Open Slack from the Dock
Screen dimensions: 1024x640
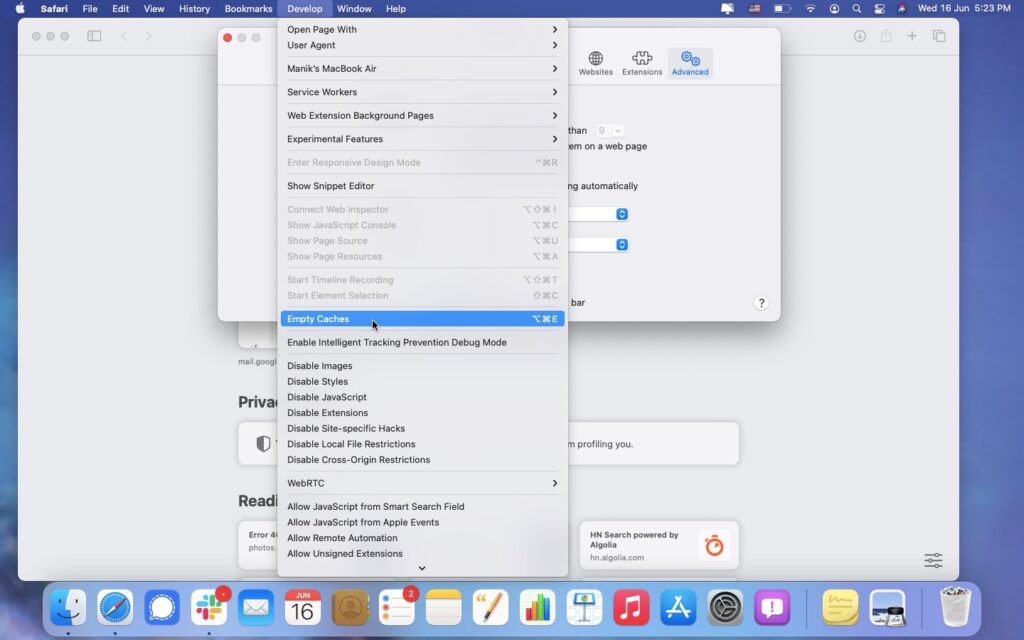[209, 606]
